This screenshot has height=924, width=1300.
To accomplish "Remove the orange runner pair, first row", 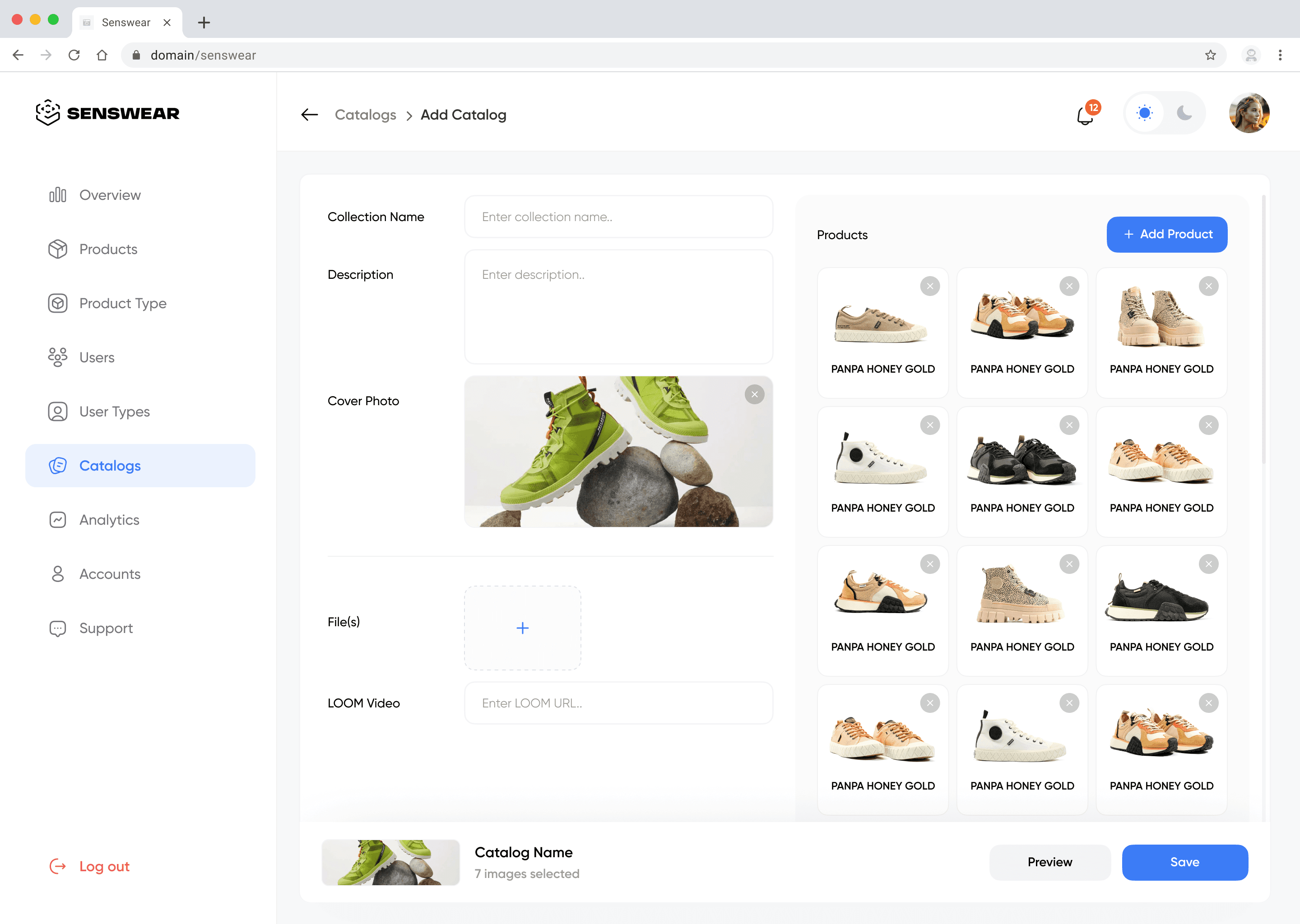I will 1069,286.
